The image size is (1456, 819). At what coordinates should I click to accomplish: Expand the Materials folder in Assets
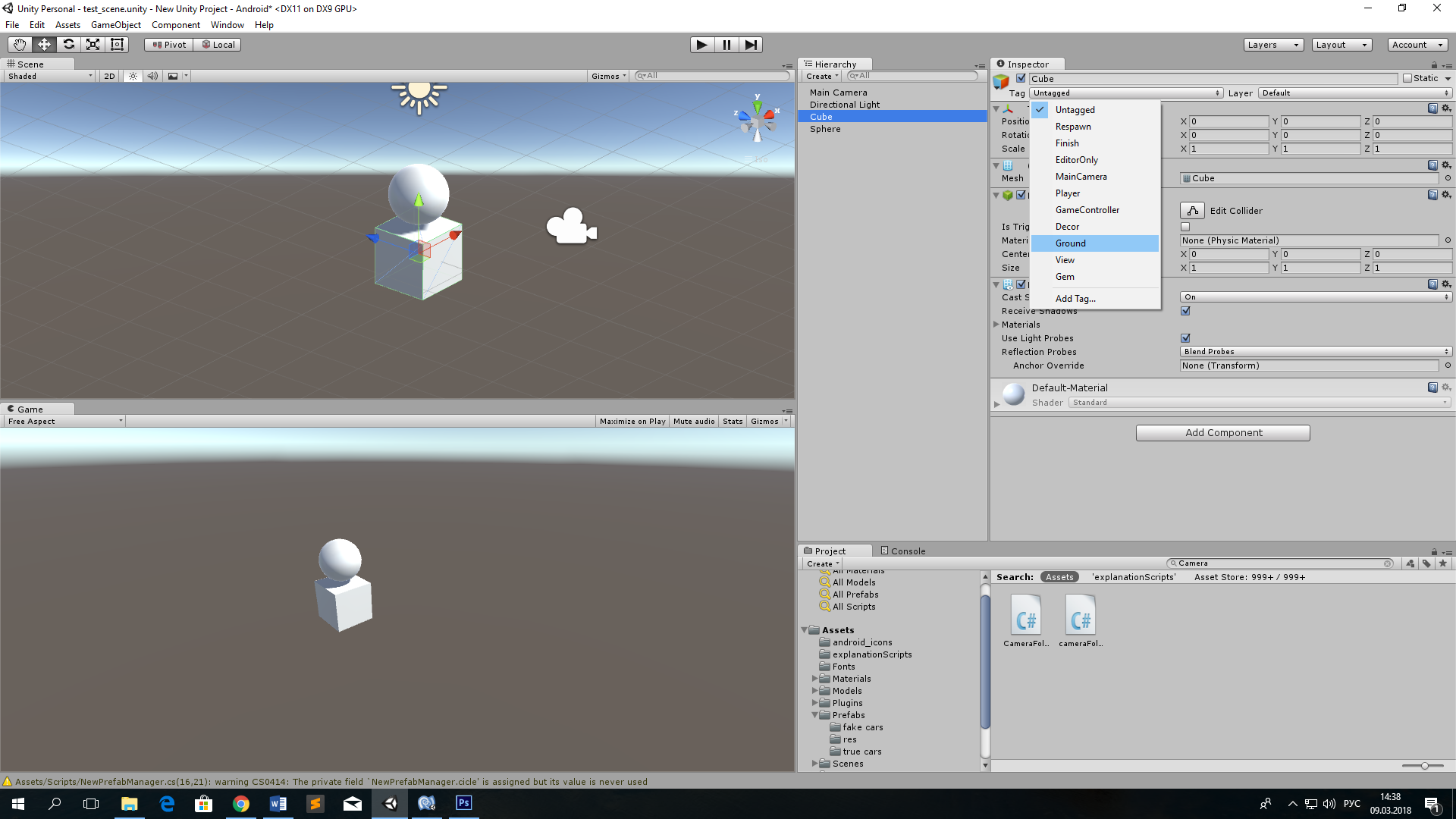(x=817, y=678)
